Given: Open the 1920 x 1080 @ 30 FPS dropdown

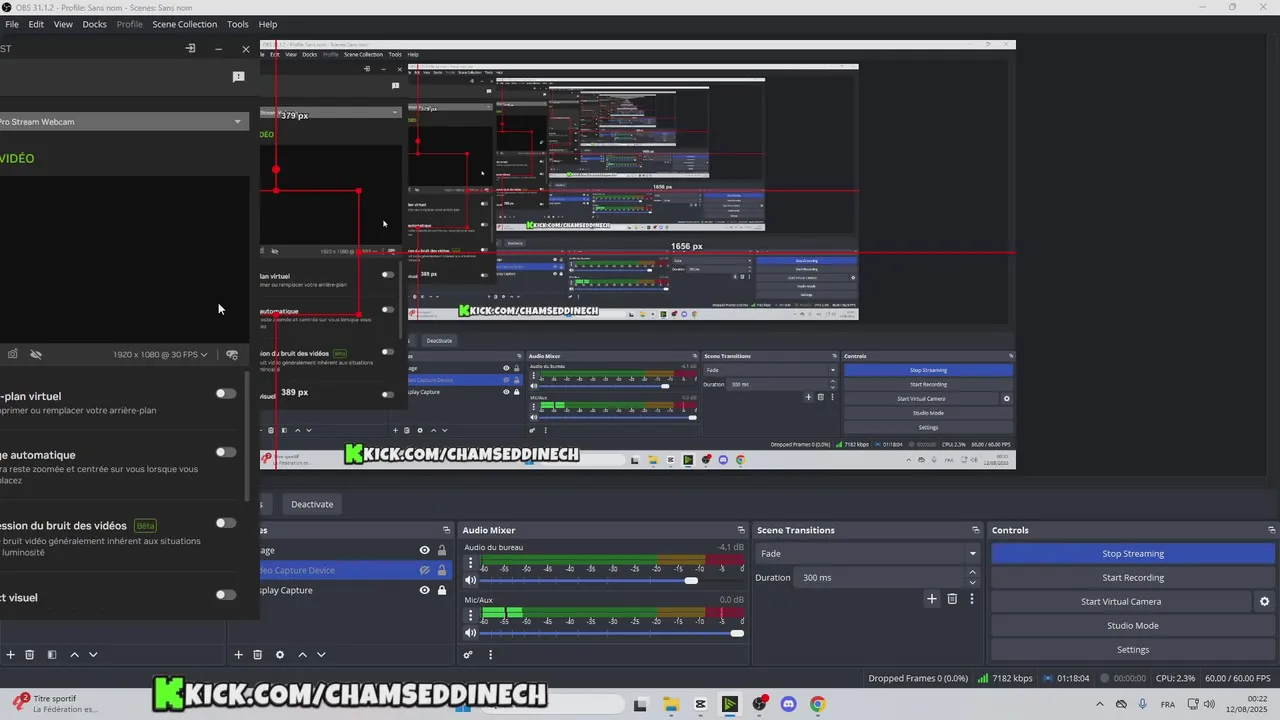Looking at the screenshot, I should (160, 354).
